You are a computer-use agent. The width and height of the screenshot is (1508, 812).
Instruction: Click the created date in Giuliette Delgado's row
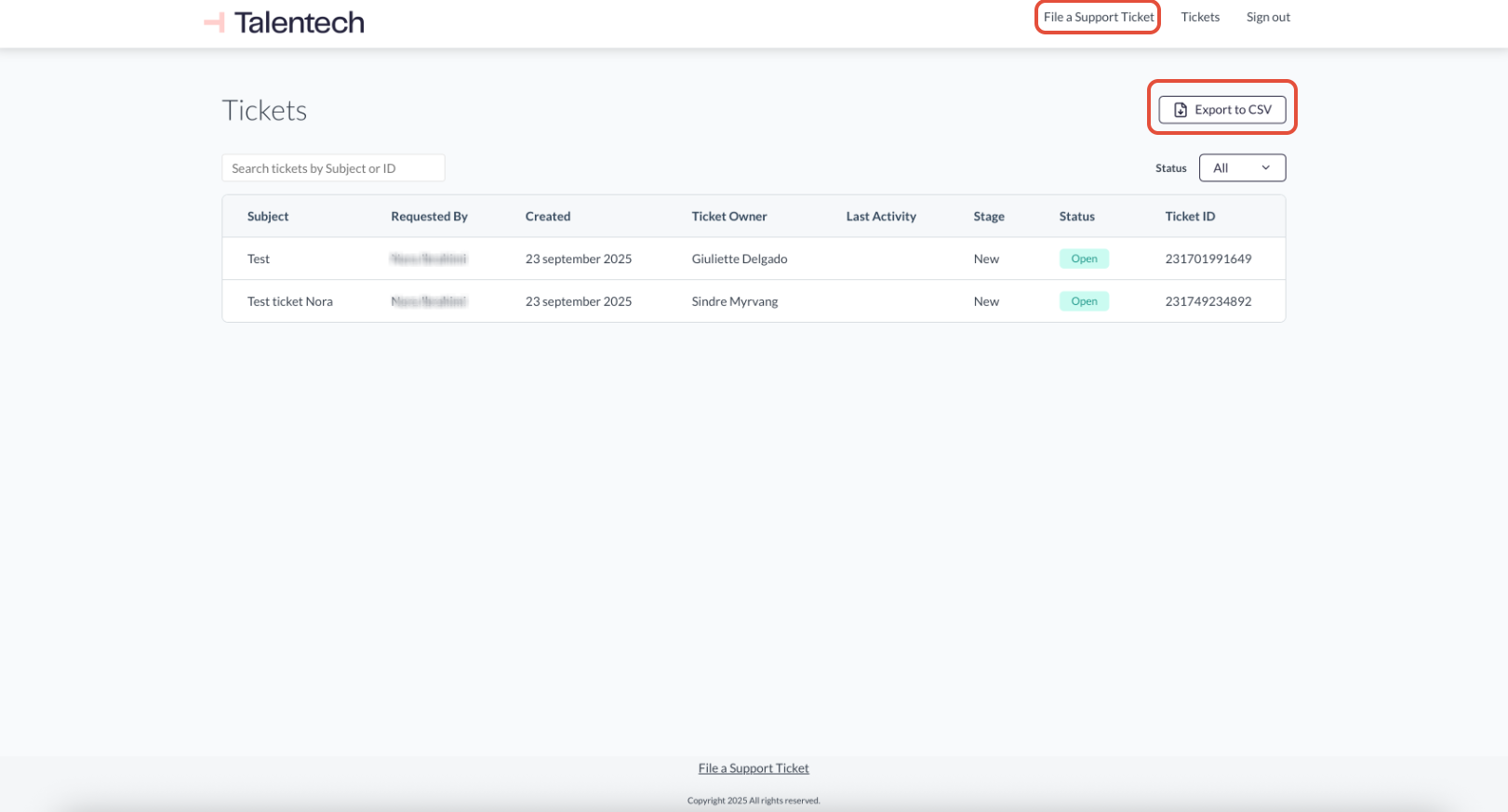point(579,260)
